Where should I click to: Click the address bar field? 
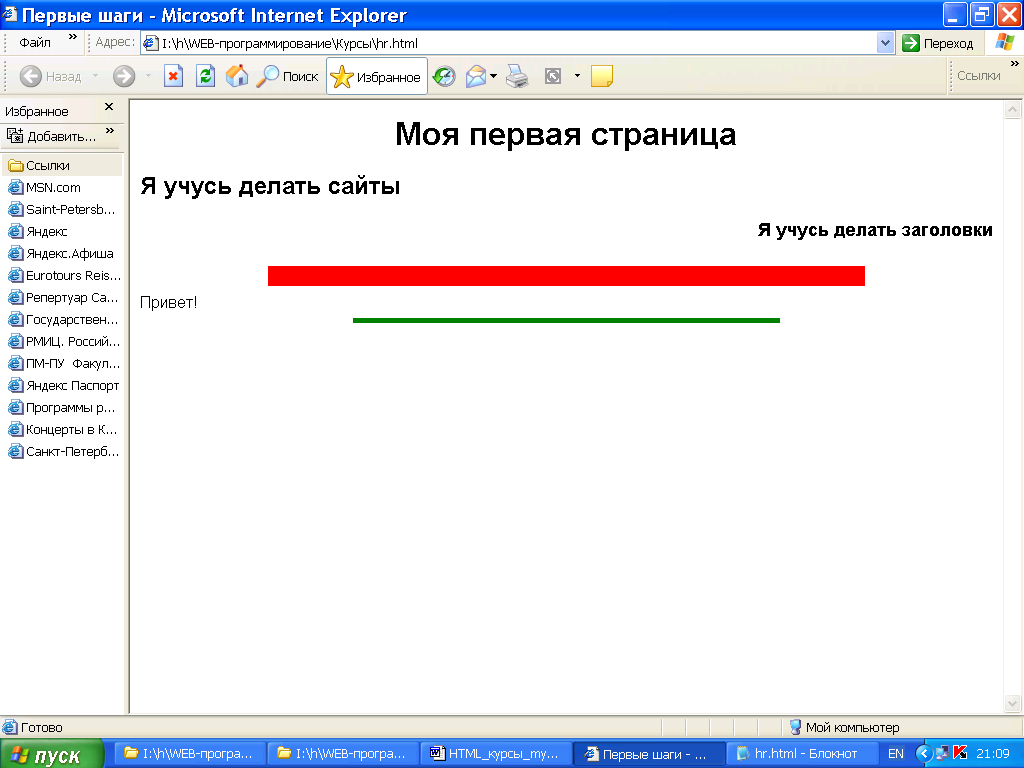[509, 43]
